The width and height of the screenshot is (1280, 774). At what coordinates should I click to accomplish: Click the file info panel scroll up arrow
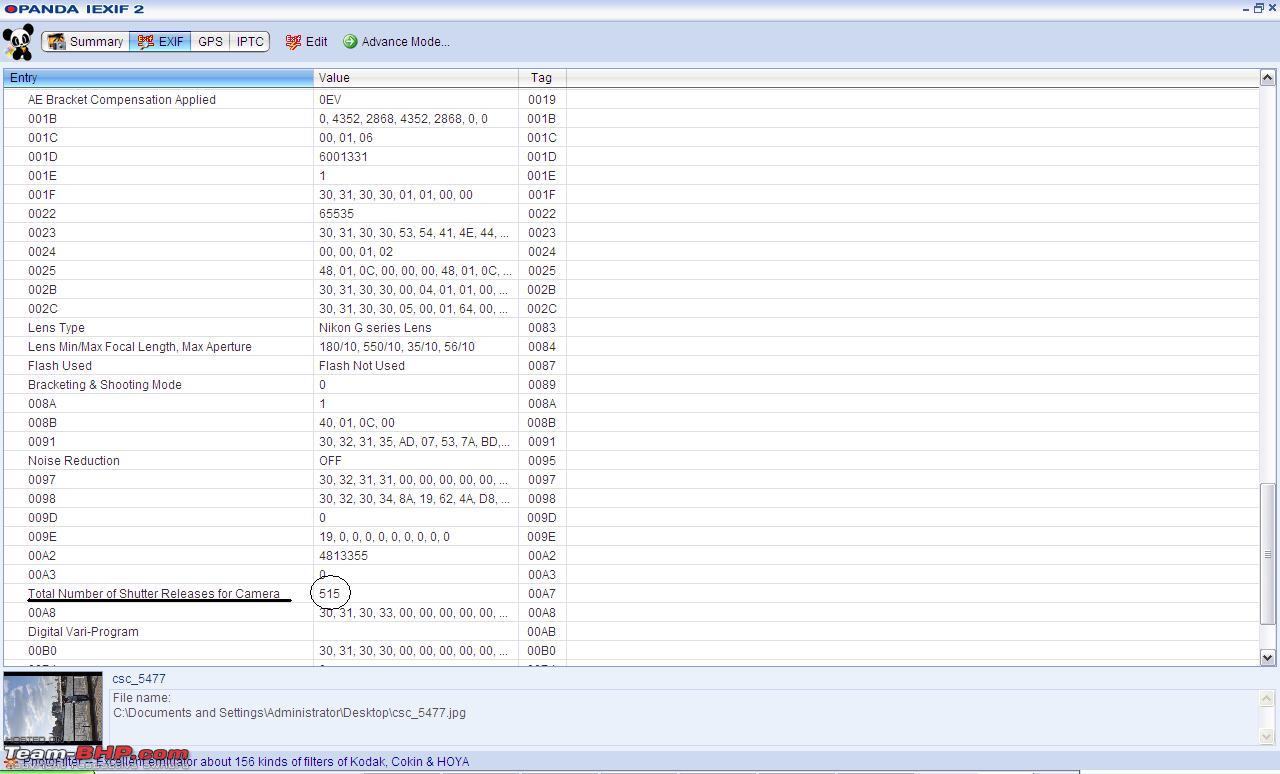coord(1267,698)
